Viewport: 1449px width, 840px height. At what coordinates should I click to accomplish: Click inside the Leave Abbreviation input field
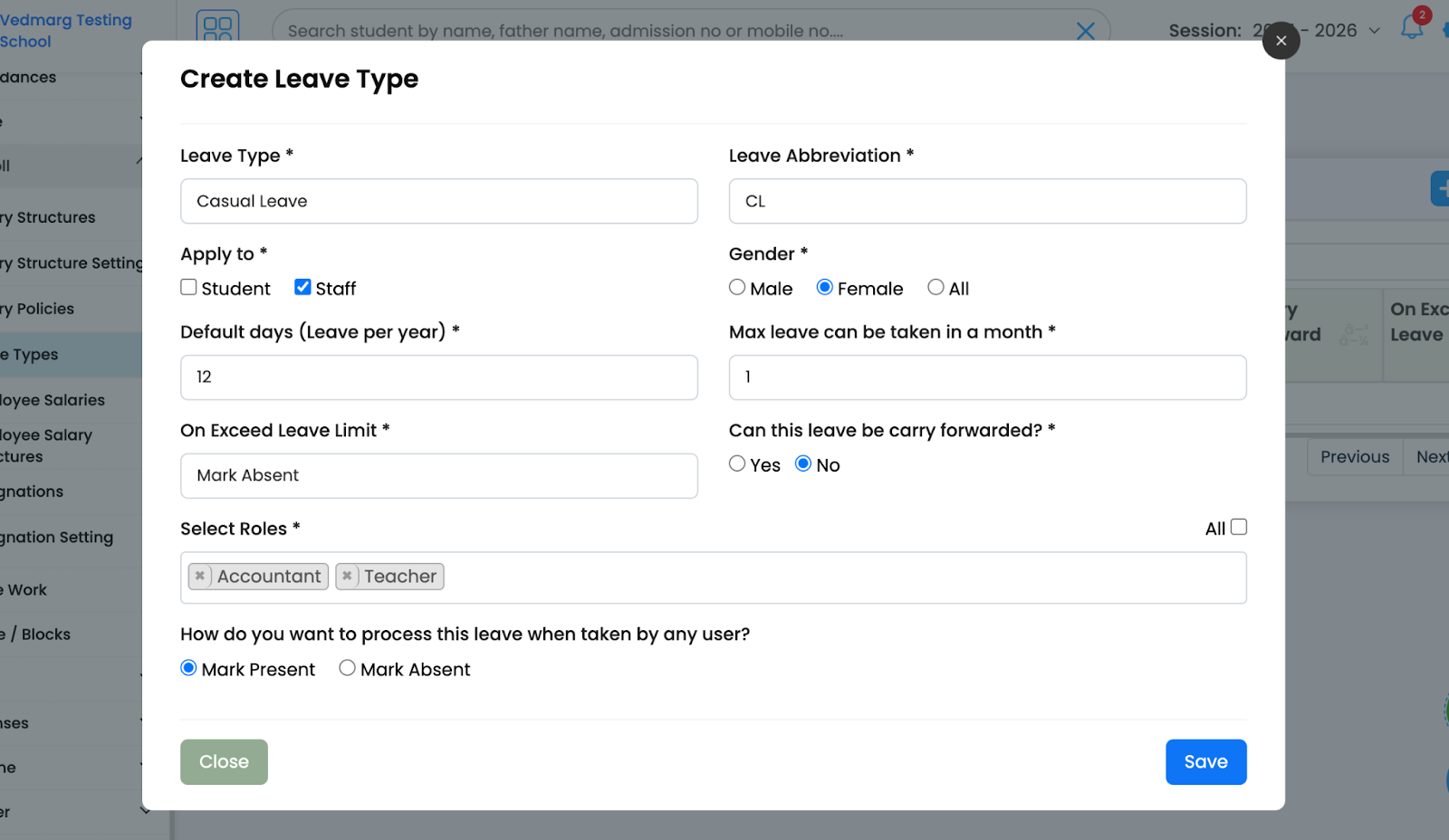click(987, 201)
